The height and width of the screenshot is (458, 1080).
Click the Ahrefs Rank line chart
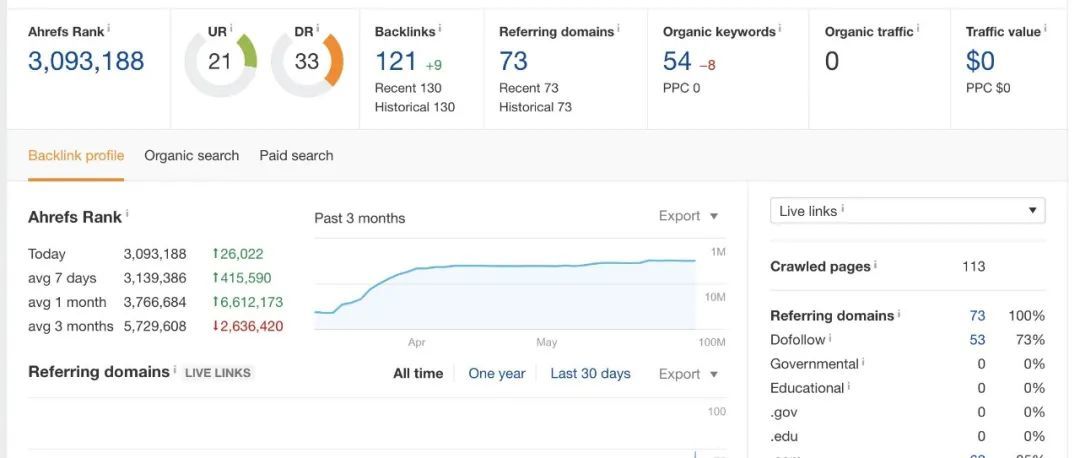(505, 290)
